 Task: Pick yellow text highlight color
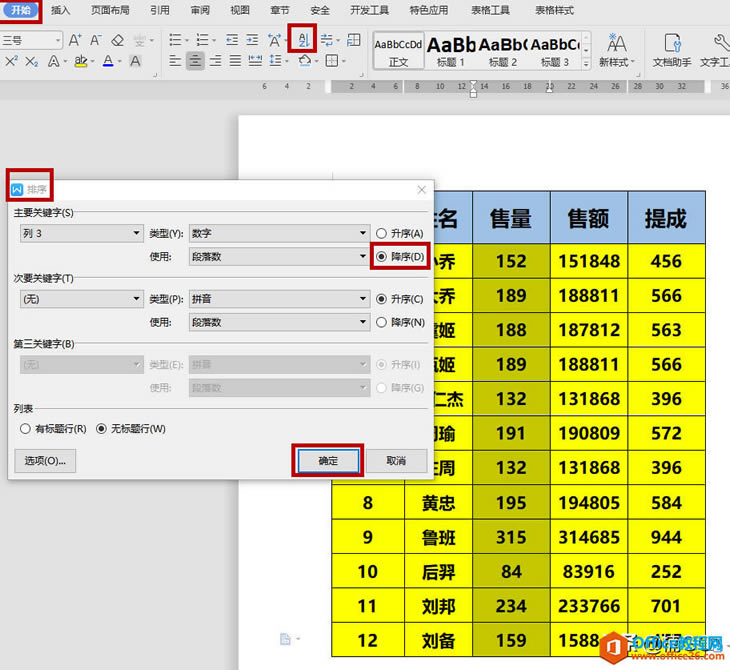click(81, 61)
